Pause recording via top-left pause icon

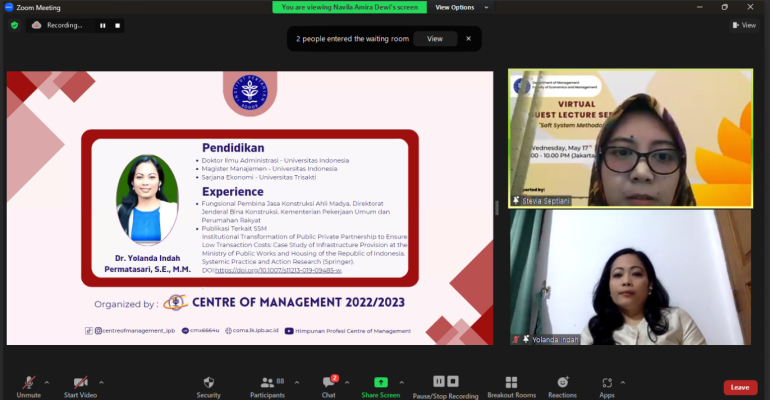coord(103,26)
